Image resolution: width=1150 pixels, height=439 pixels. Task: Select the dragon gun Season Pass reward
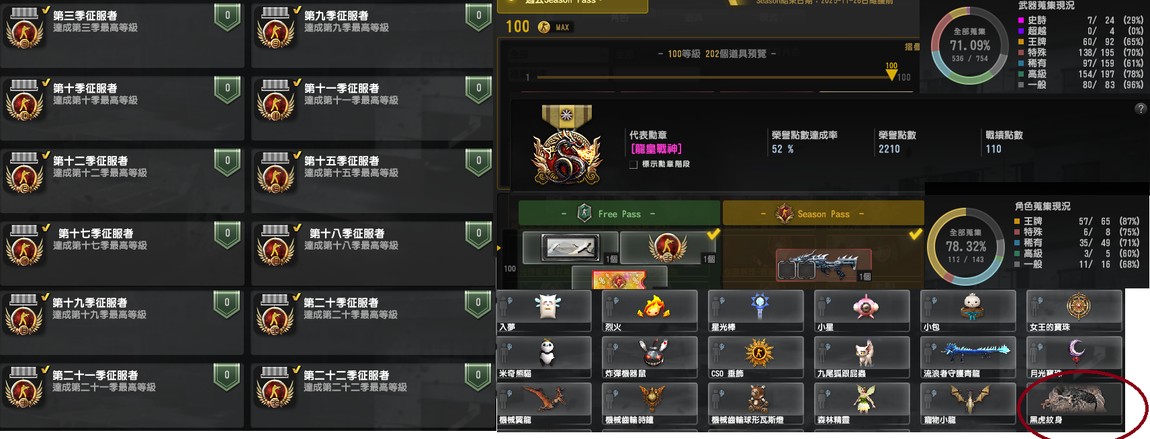pos(824,265)
